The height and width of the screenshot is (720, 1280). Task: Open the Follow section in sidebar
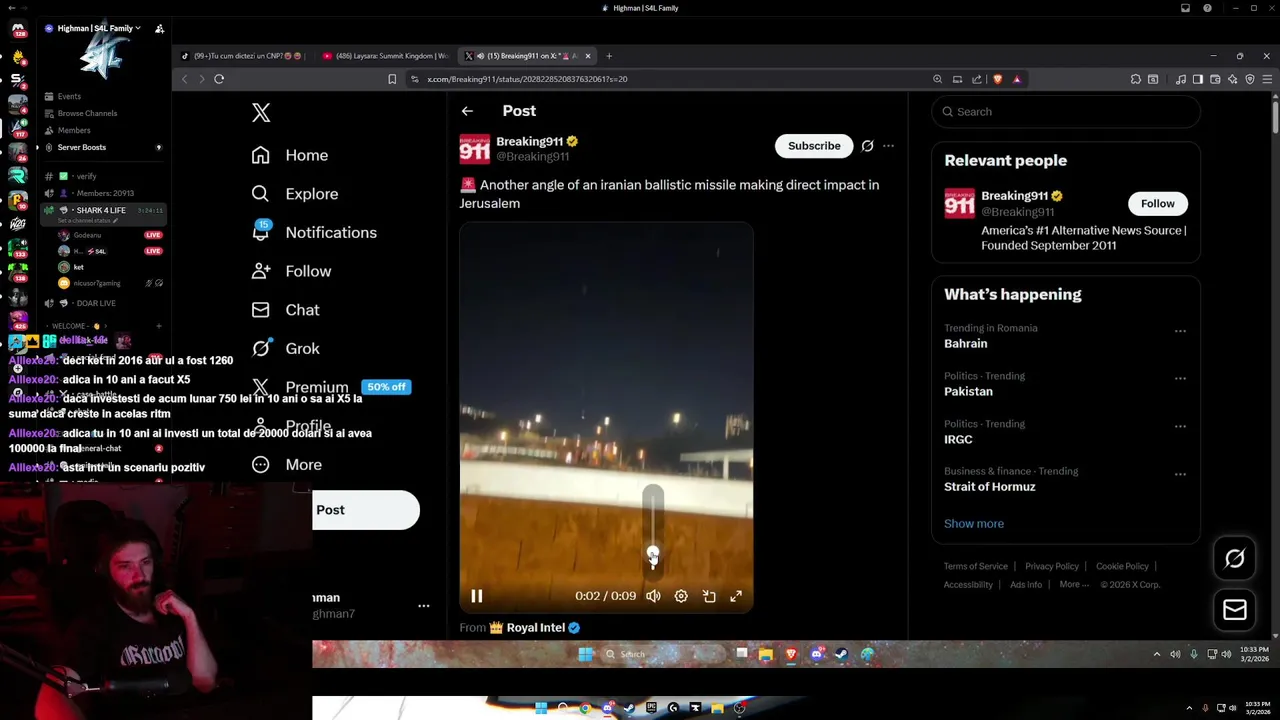pos(291,271)
